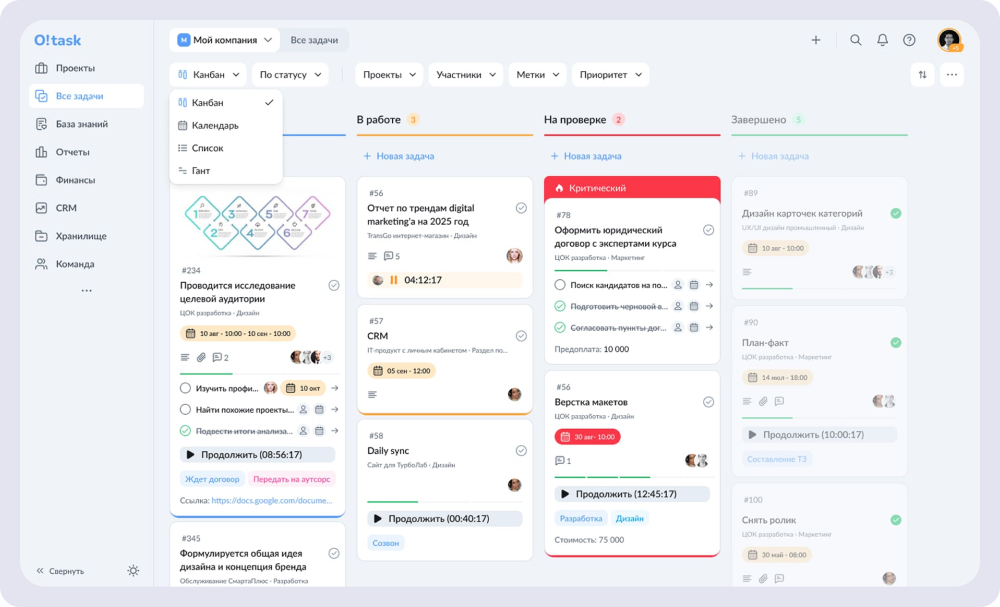Add Новая задача in Завершено column
This screenshot has height=607, width=1000.
(x=774, y=156)
